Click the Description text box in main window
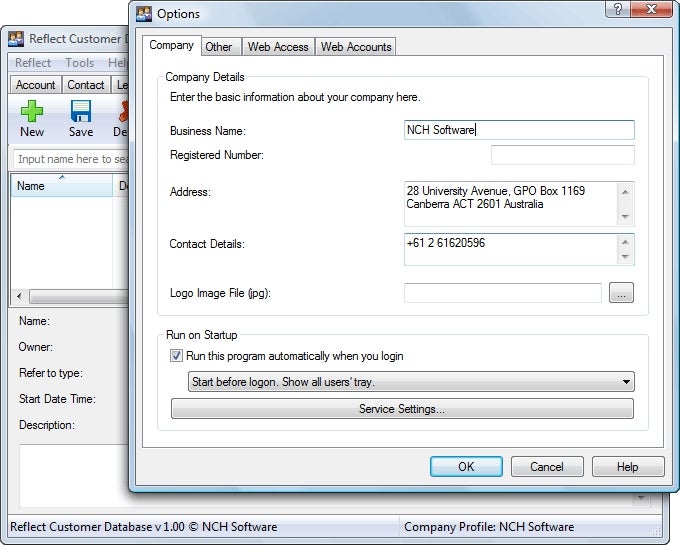The image size is (680, 545). click(x=74, y=476)
